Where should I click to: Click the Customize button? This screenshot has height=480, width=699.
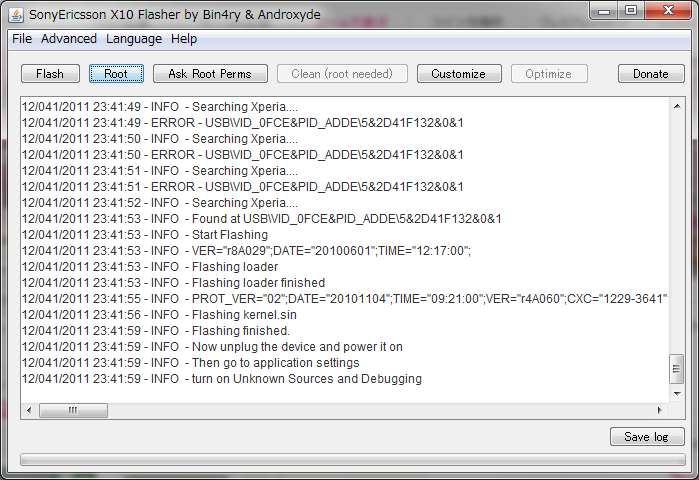coord(459,74)
